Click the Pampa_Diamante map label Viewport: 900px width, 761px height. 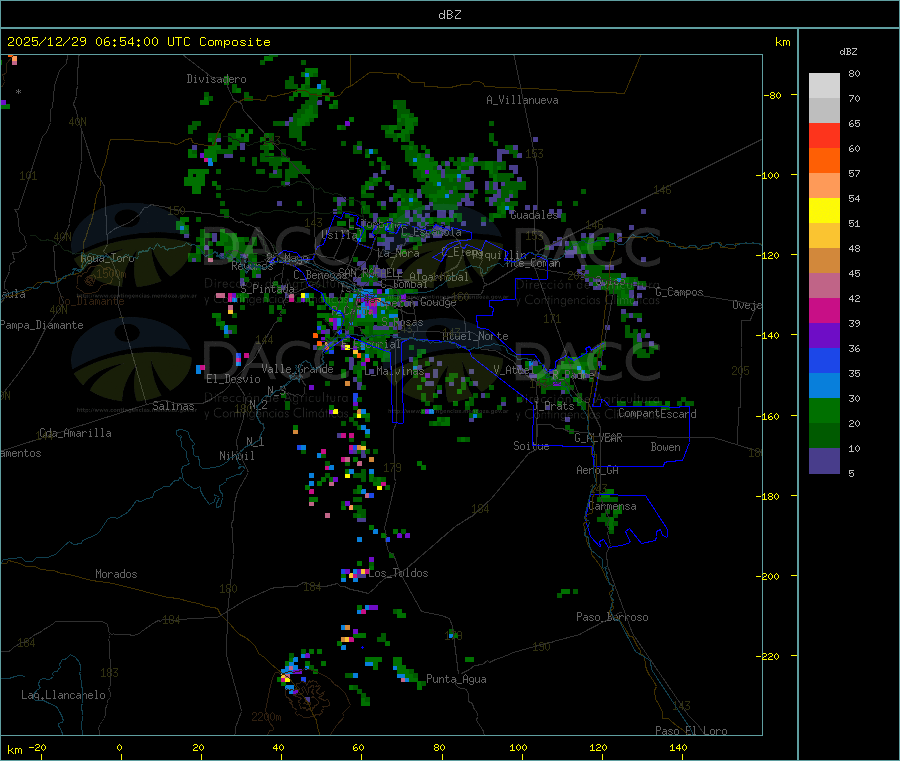[42, 325]
